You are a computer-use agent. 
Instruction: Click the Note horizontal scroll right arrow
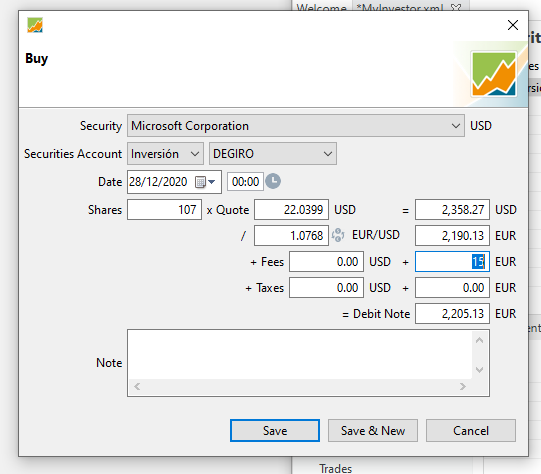pos(463,386)
